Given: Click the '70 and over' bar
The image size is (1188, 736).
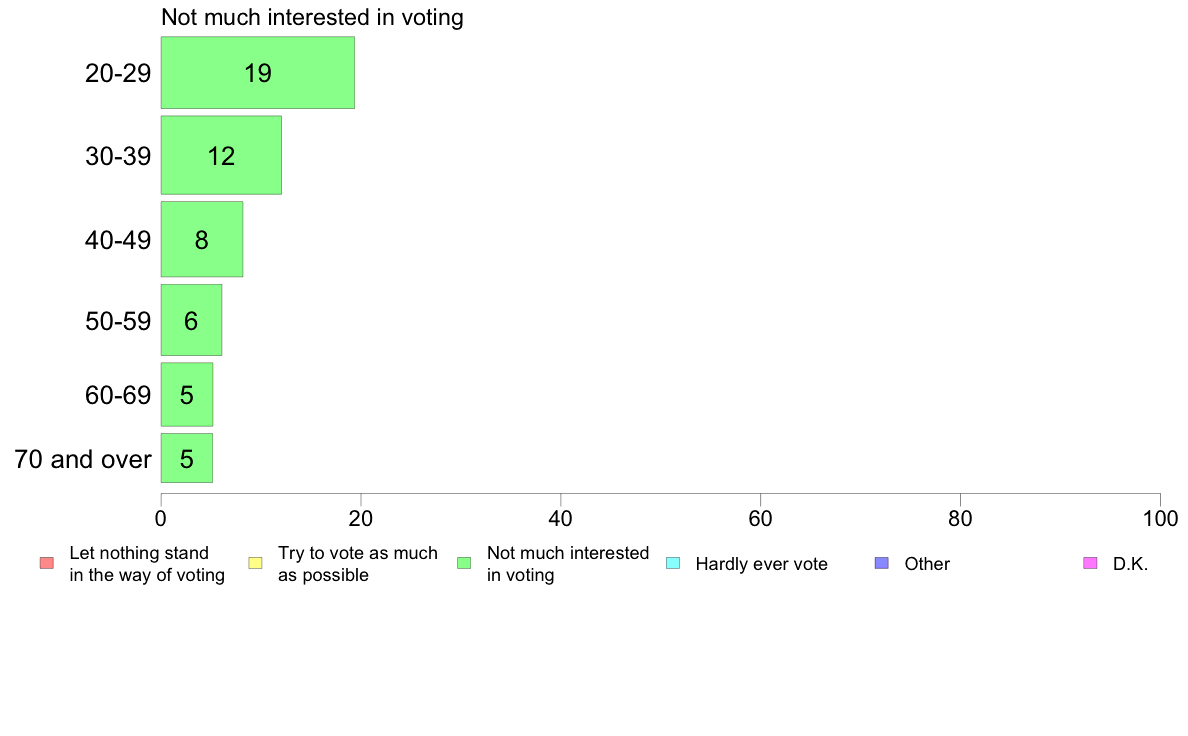Looking at the screenshot, I should 187,458.
